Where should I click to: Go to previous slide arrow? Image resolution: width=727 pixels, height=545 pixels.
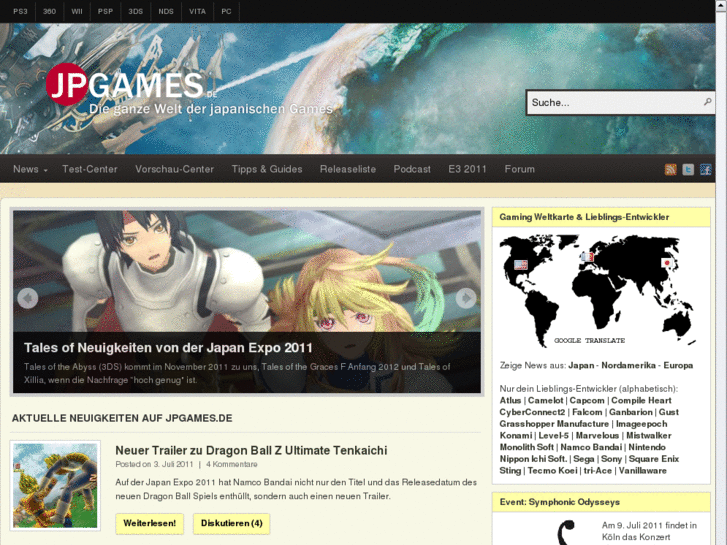[x=28, y=298]
